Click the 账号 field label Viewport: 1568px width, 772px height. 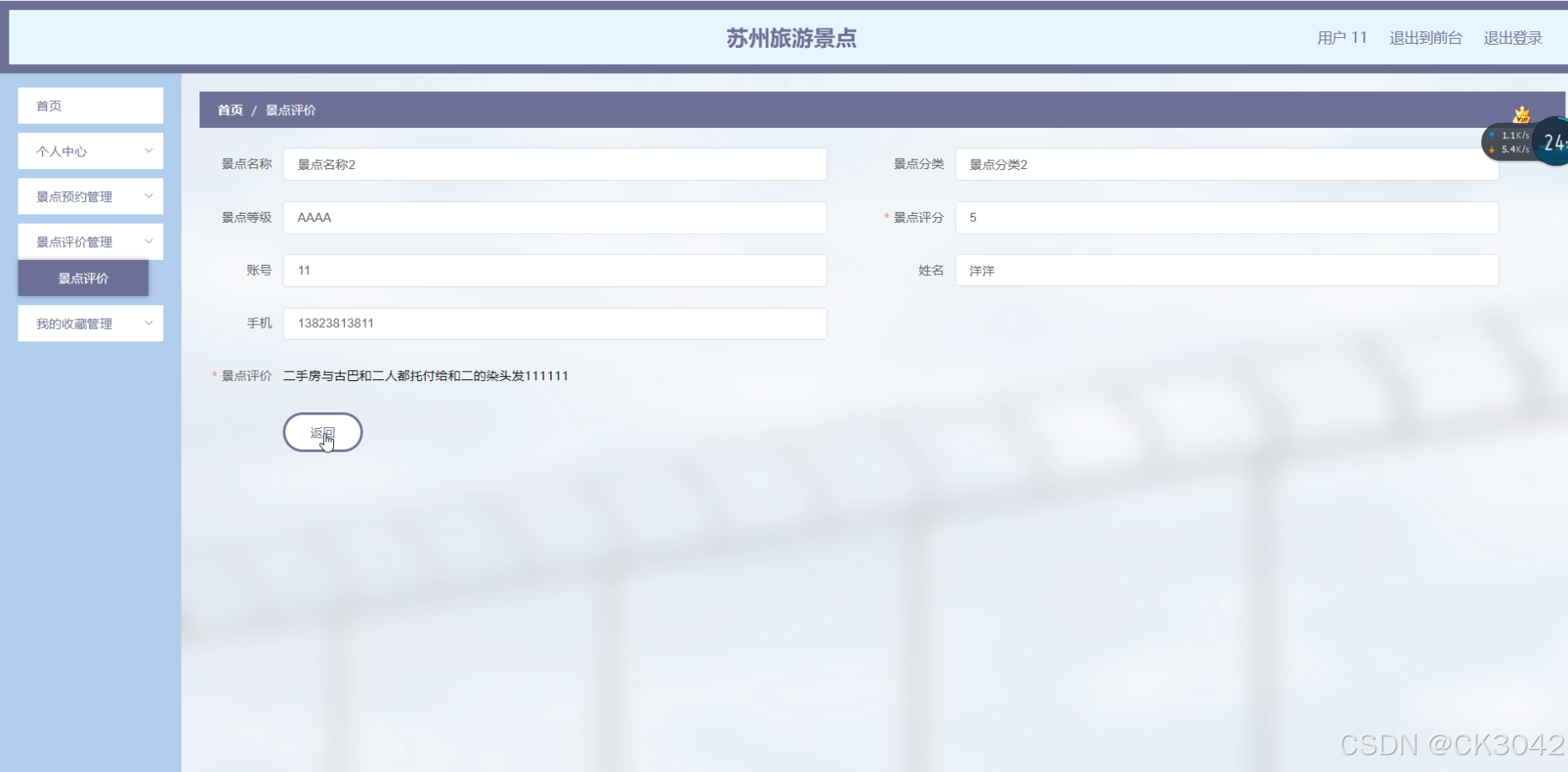point(259,271)
